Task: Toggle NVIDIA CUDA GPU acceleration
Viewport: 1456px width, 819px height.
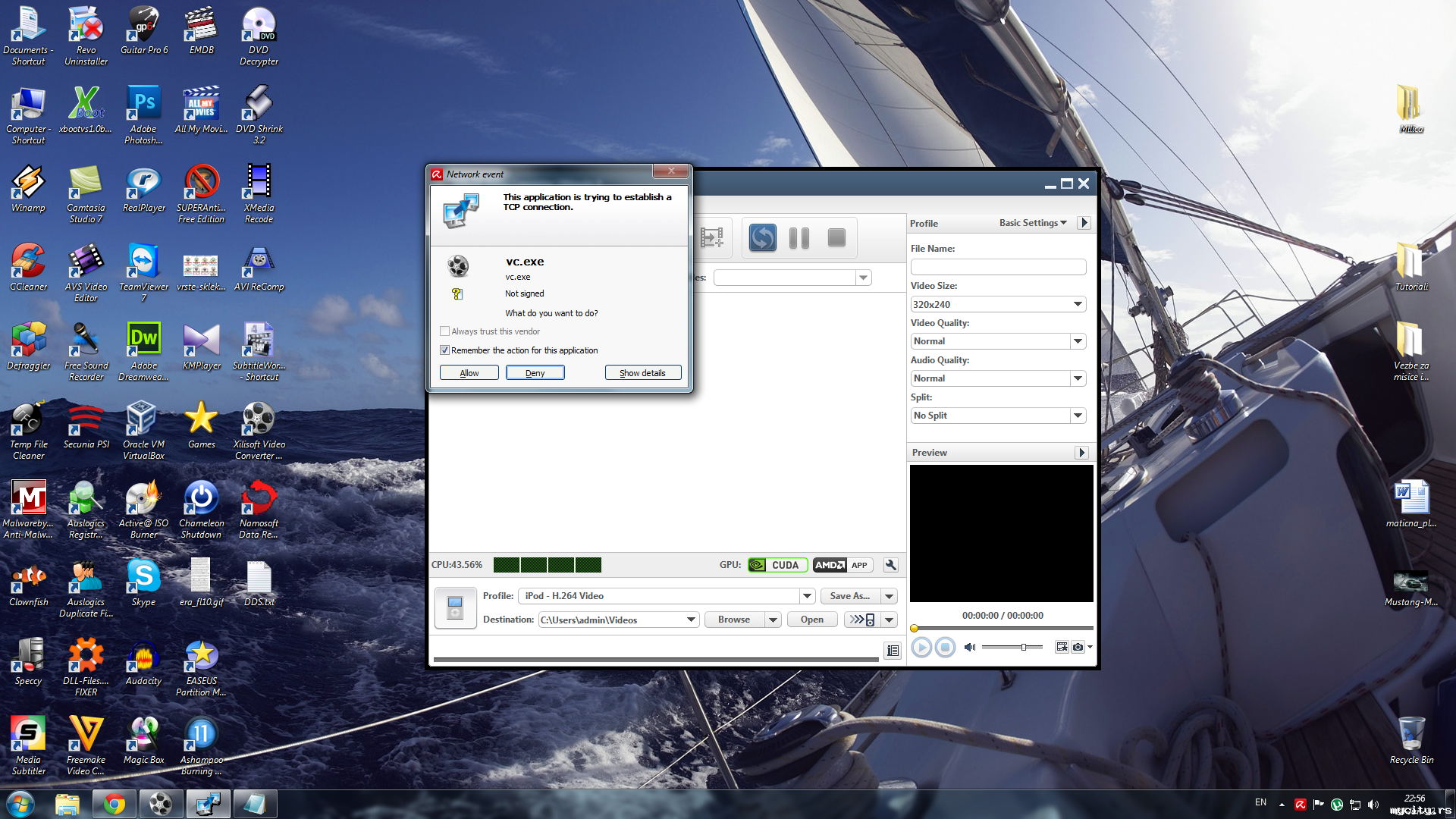Action: point(776,565)
